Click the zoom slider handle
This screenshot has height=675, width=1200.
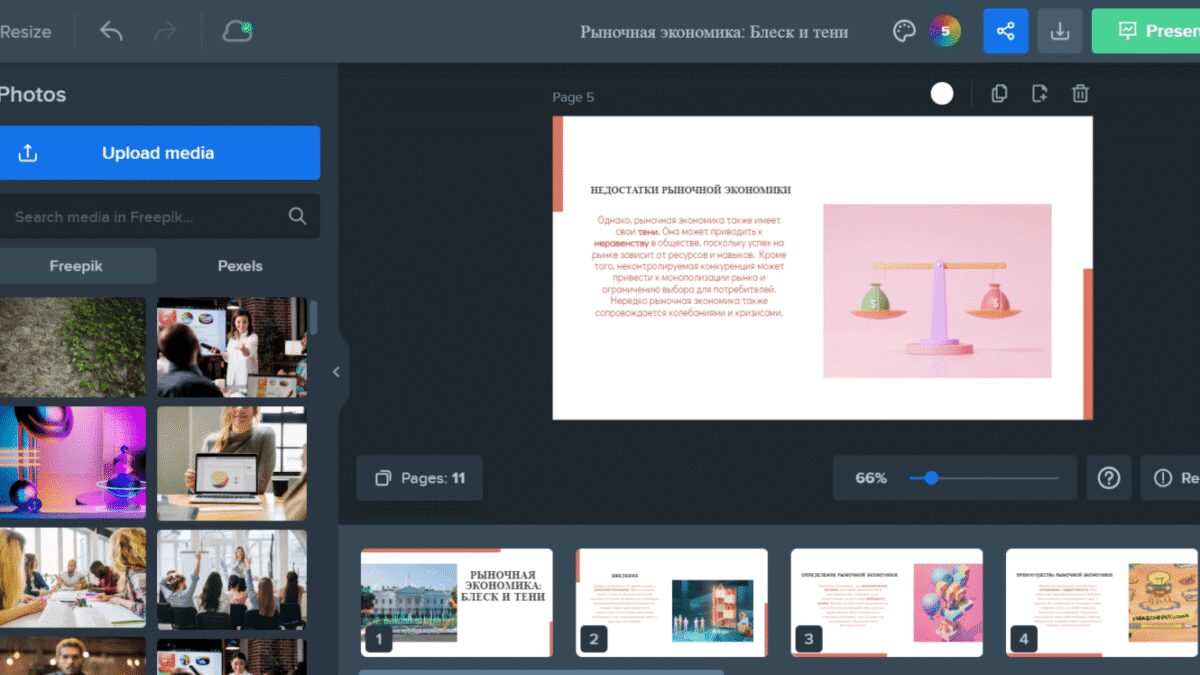(931, 478)
